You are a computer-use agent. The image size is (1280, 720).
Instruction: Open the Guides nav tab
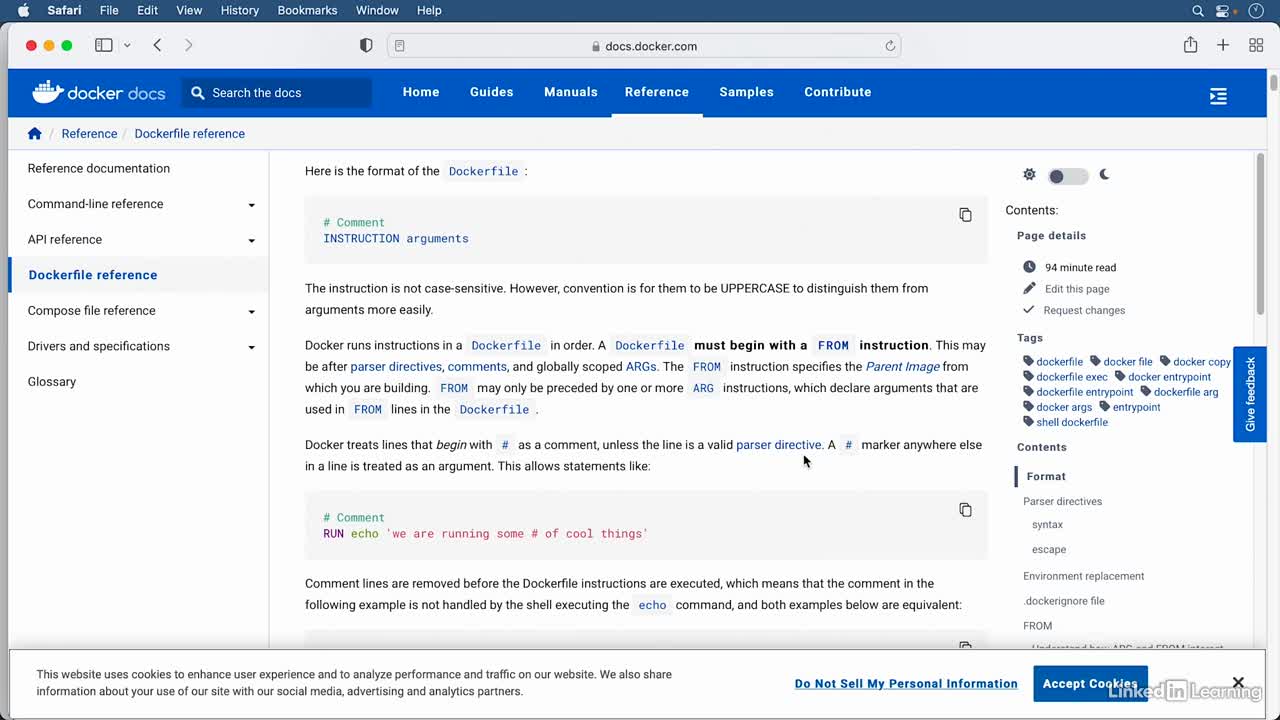click(x=491, y=92)
